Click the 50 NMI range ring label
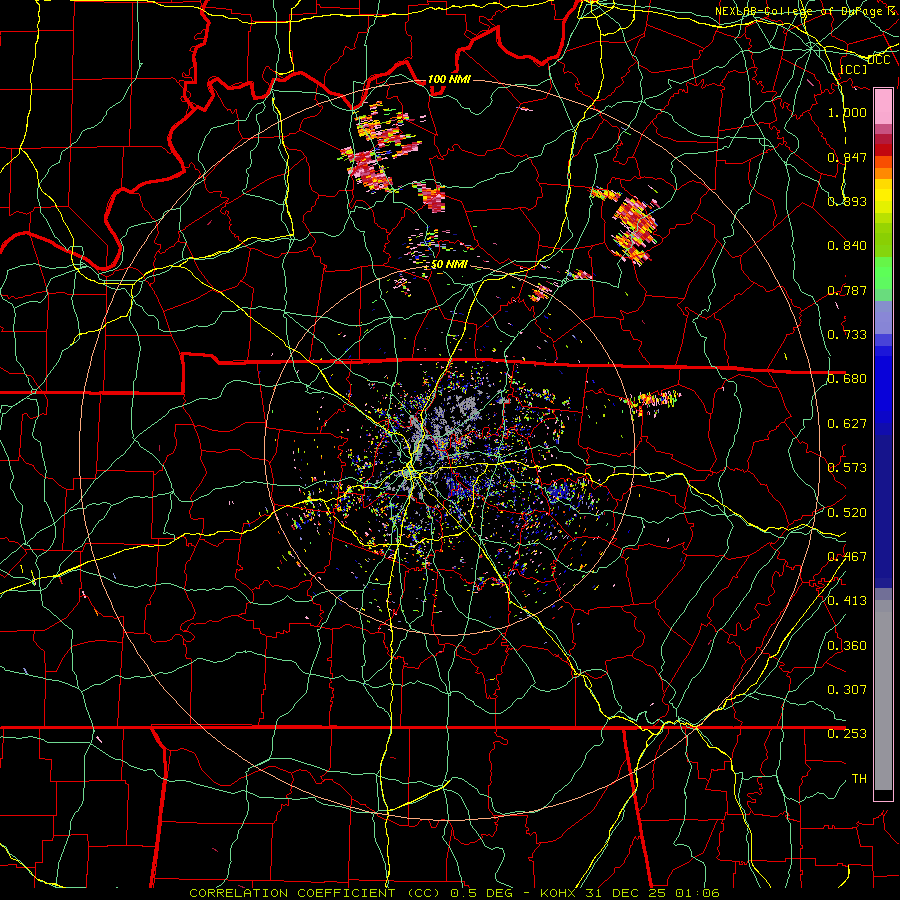Image resolution: width=900 pixels, height=900 pixels. click(x=449, y=265)
